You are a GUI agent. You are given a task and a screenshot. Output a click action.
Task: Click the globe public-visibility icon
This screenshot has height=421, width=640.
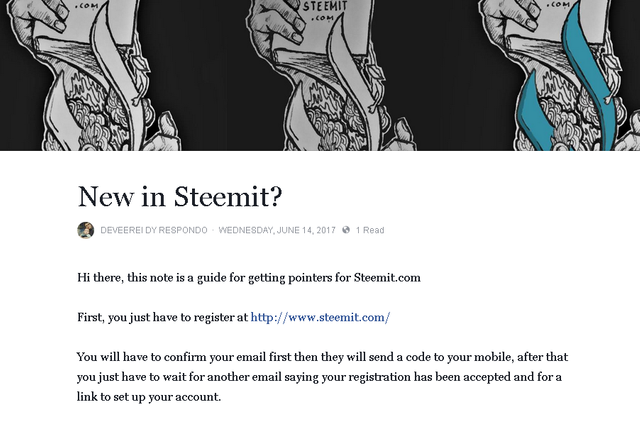click(345, 230)
